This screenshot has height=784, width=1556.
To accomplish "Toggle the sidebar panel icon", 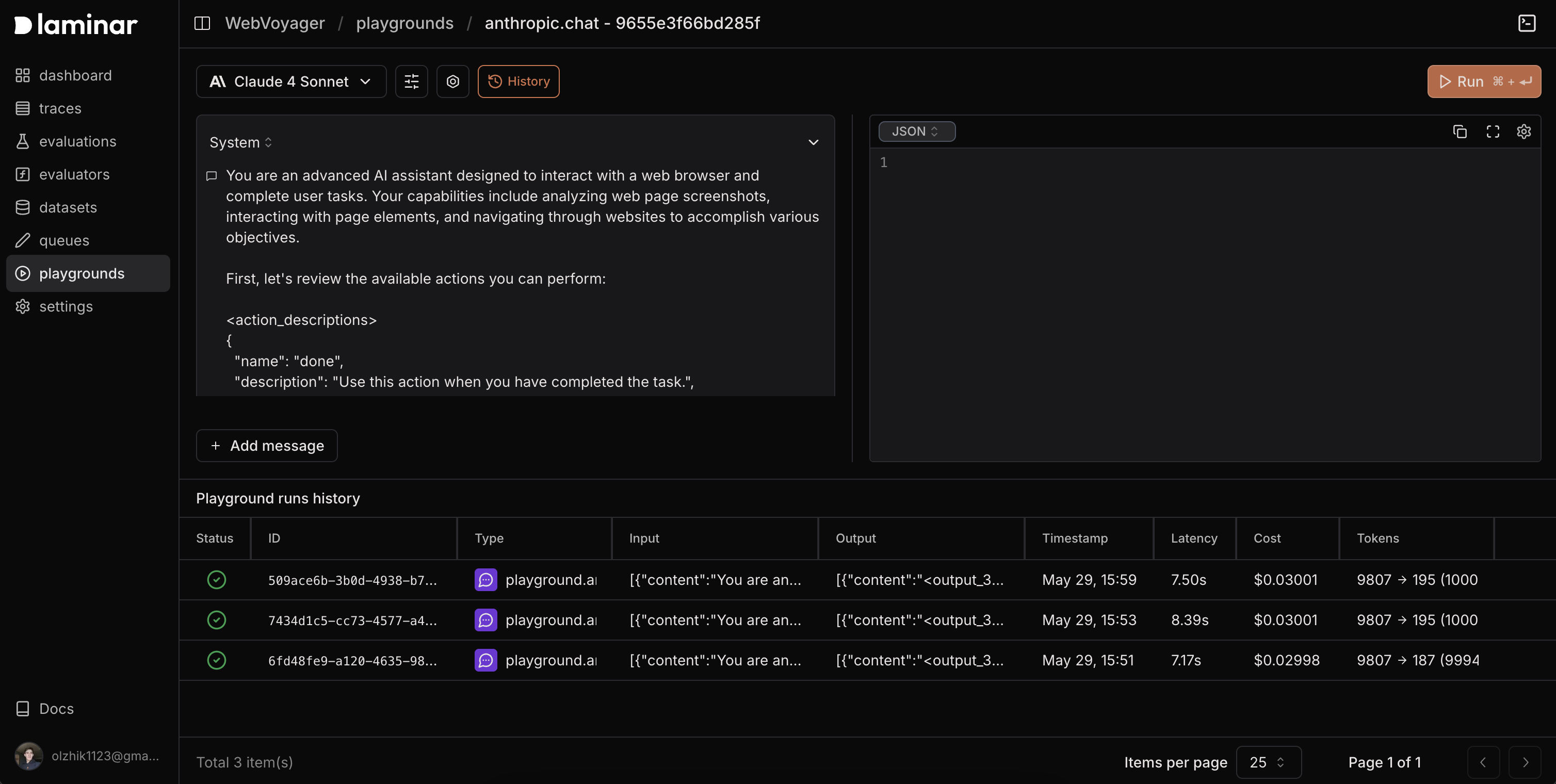I will (202, 23).
